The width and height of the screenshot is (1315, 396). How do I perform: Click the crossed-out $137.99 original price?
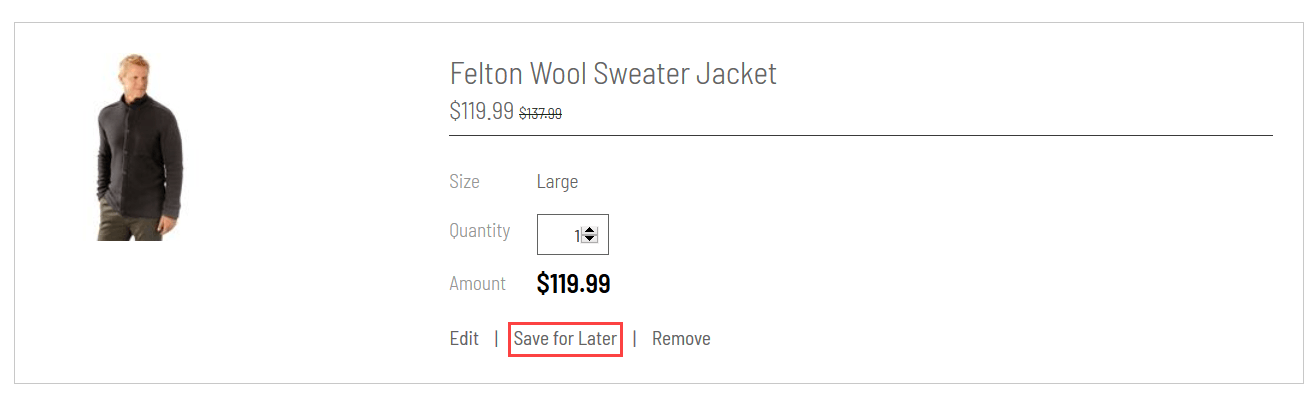coord(540,114)
